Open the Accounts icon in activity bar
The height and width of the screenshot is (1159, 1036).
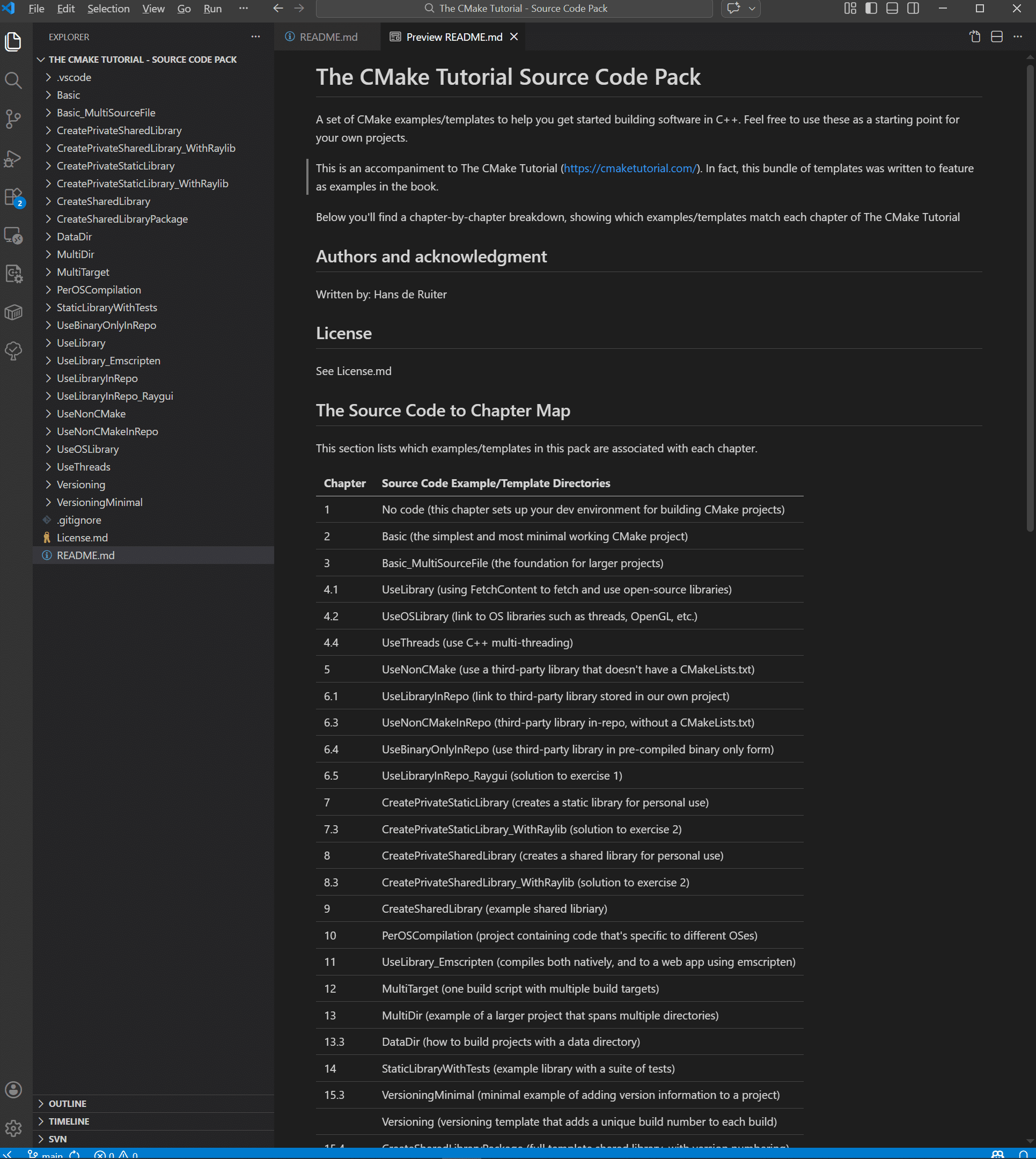[x=13, y=1090]
